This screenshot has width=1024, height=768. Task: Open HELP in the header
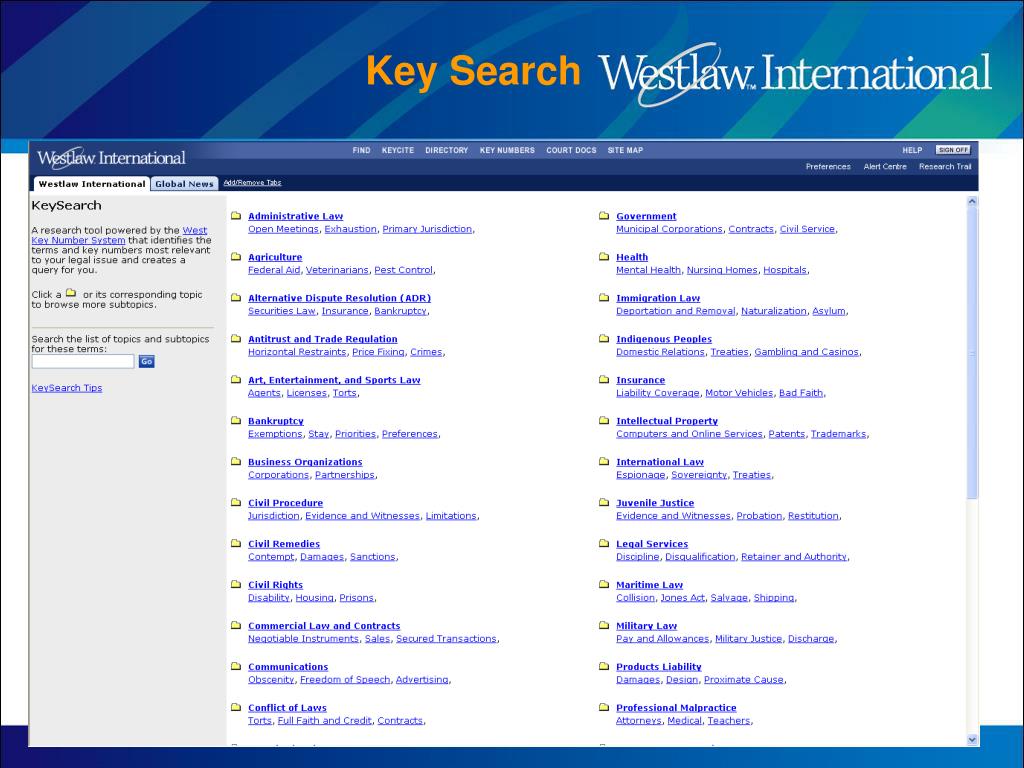912,150
